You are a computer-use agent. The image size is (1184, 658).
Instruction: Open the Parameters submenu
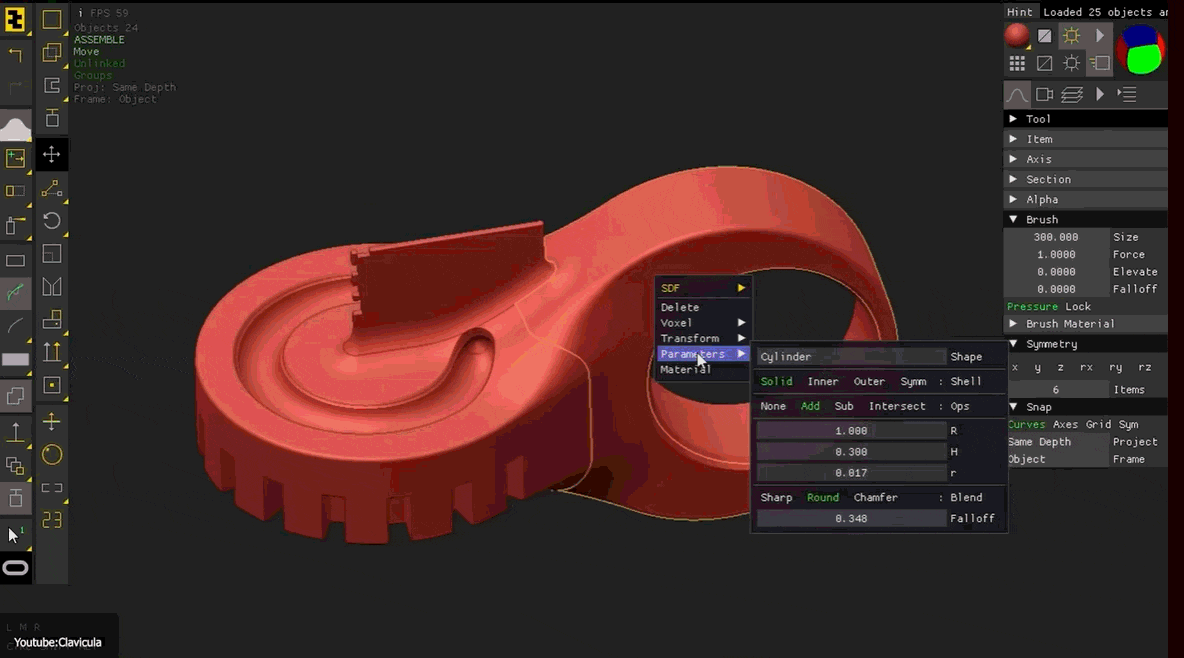pos(702,354)
